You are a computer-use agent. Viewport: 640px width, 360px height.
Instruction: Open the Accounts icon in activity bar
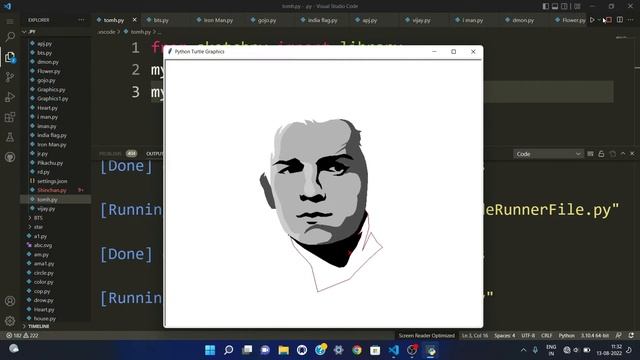pyautogui.click(x=10, y=301)
